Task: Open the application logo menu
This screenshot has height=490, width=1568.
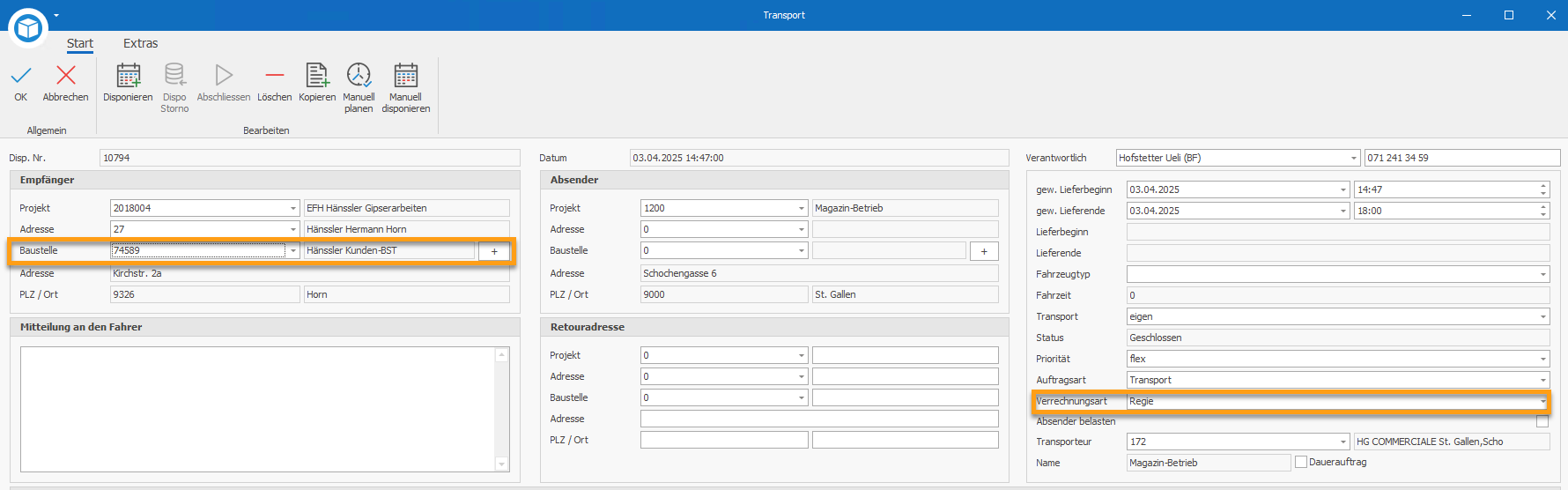Action: (x=28, y=28)
